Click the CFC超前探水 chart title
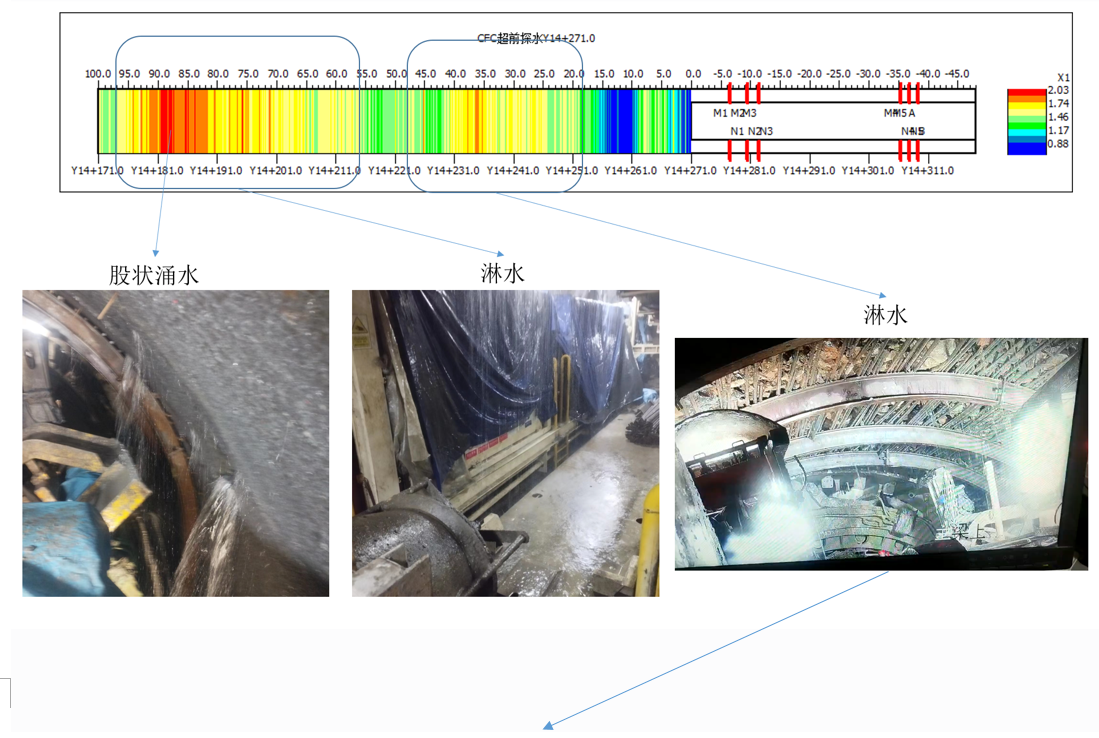This screenshot has width=1099, height=738. pyautogui.click(x=535, y=38)
